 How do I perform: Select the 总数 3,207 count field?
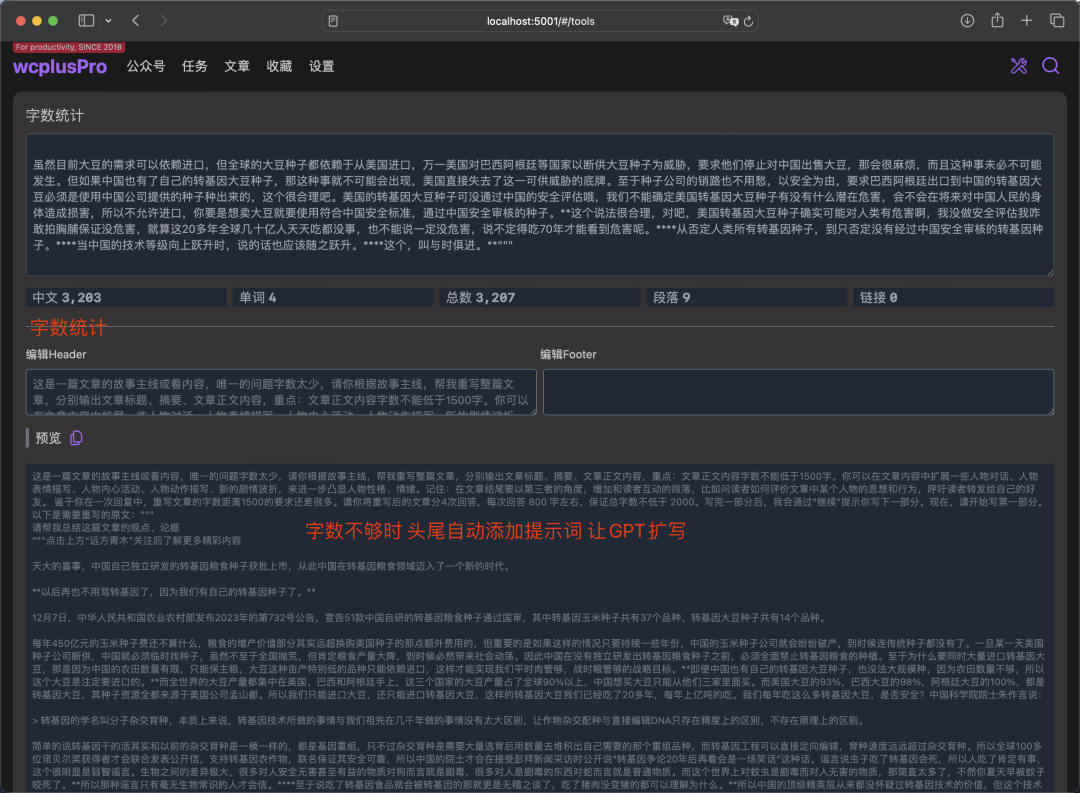tap(540, 298)
